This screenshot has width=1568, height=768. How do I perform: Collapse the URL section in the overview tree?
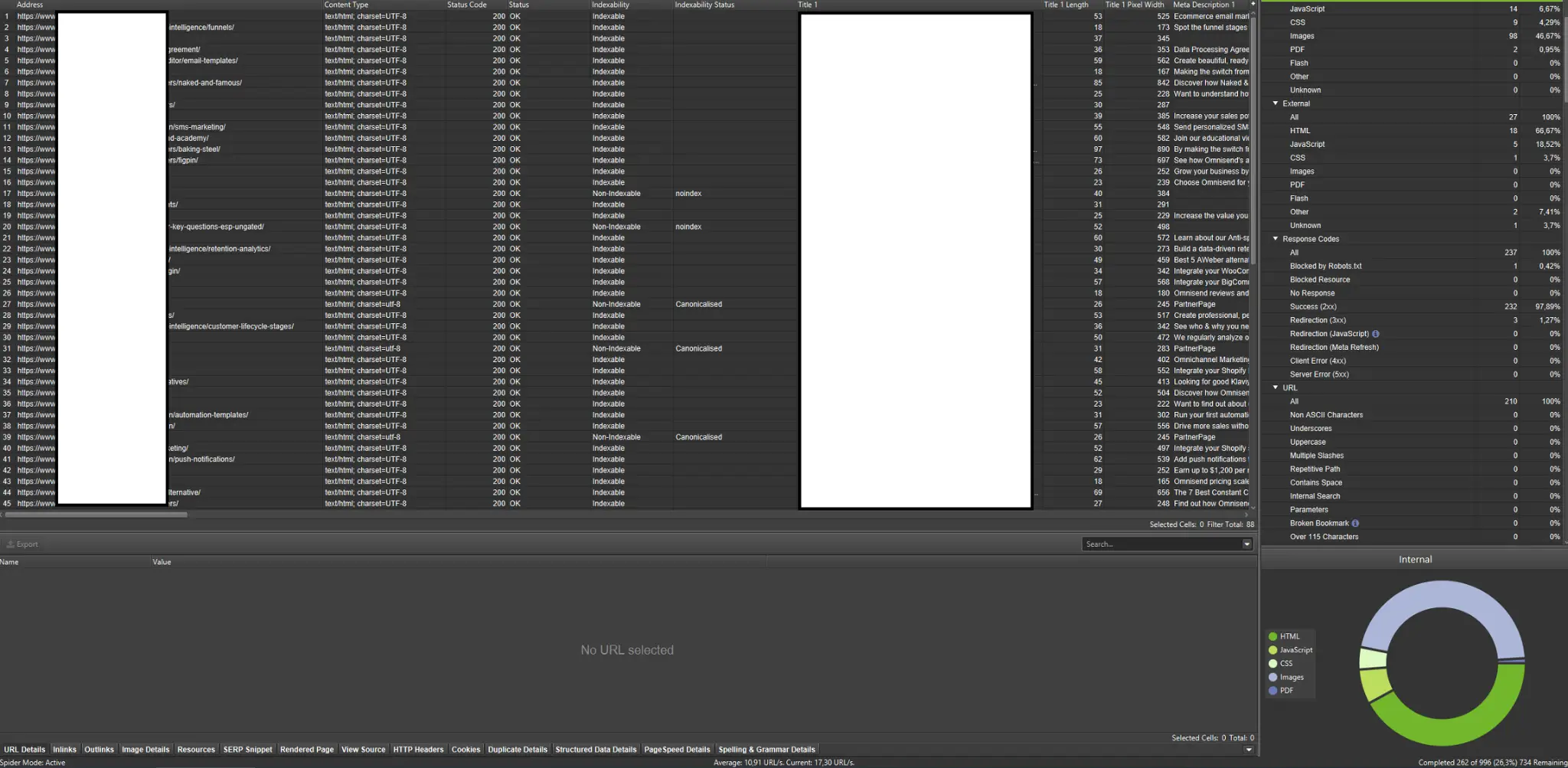point(1276,387)
